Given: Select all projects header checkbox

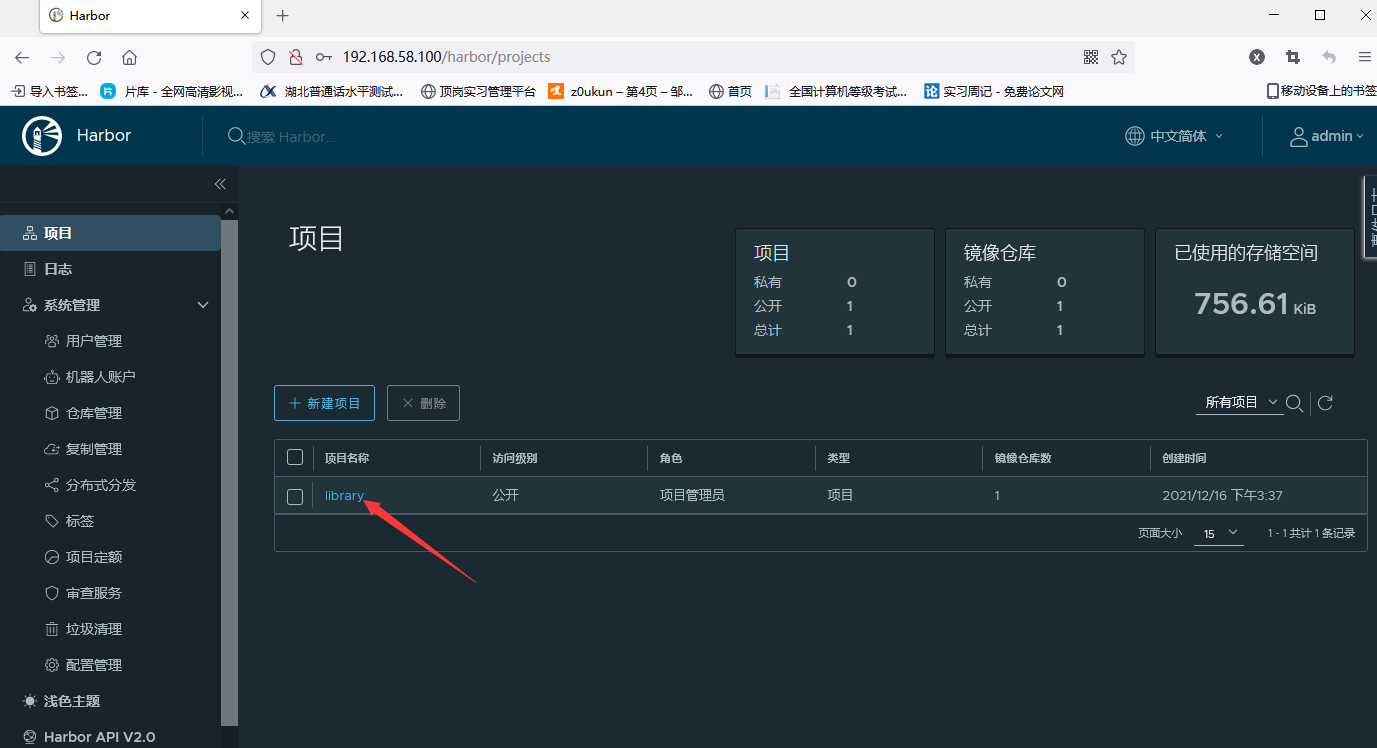Looking at the screenshot, I should click(x=295, y=457).
